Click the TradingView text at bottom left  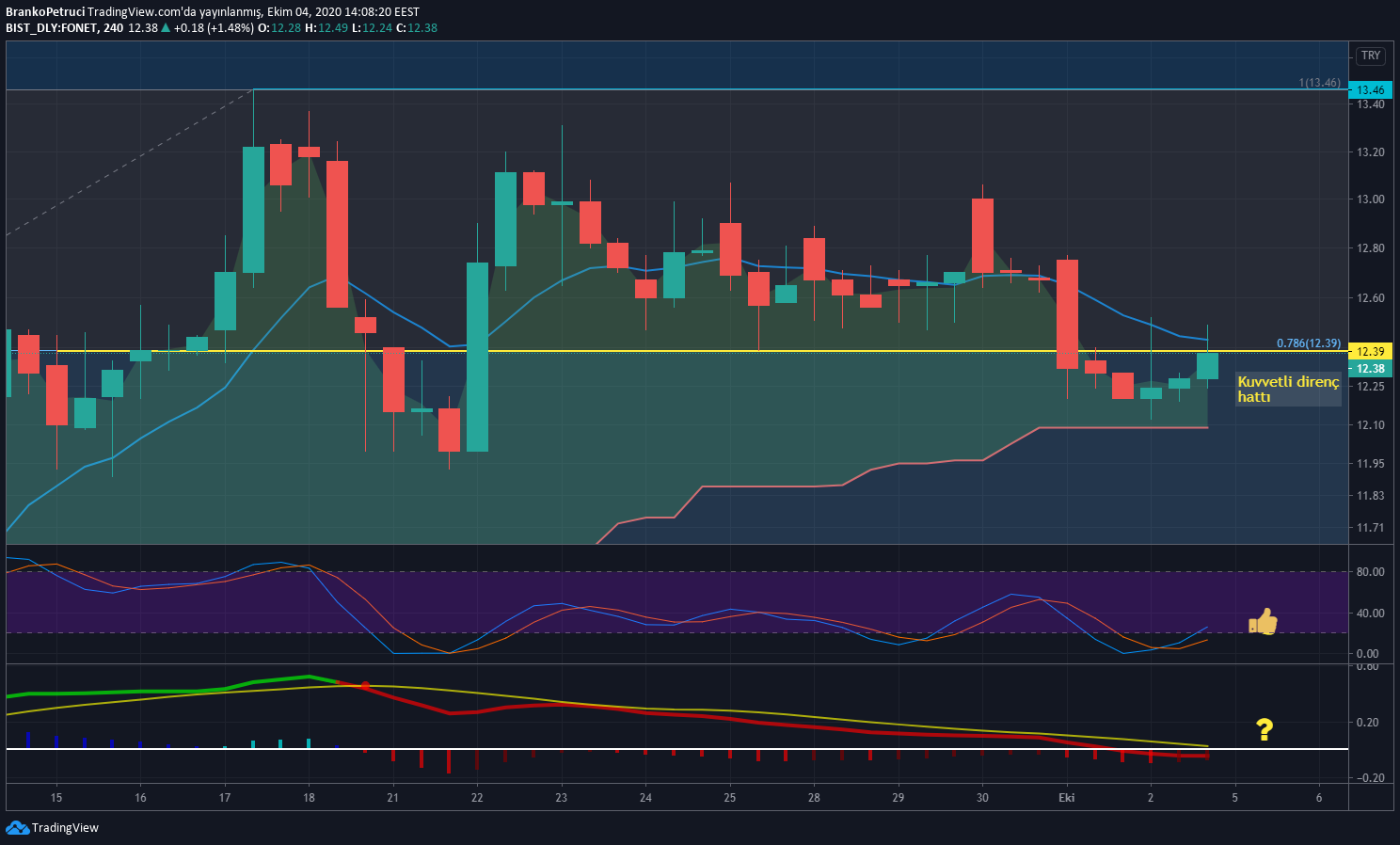click(65, 828)
